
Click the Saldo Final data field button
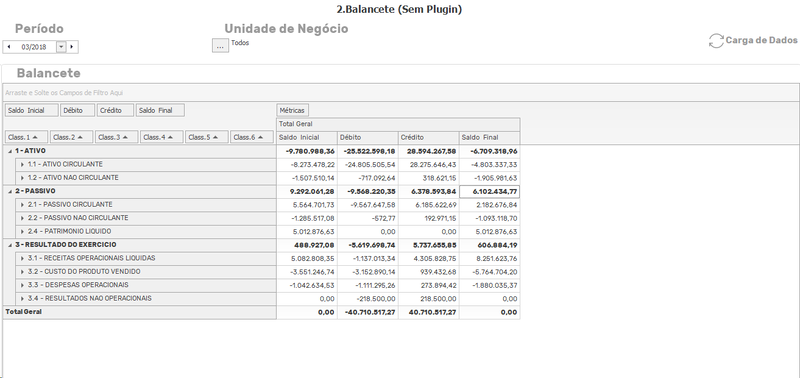point(160,110)
